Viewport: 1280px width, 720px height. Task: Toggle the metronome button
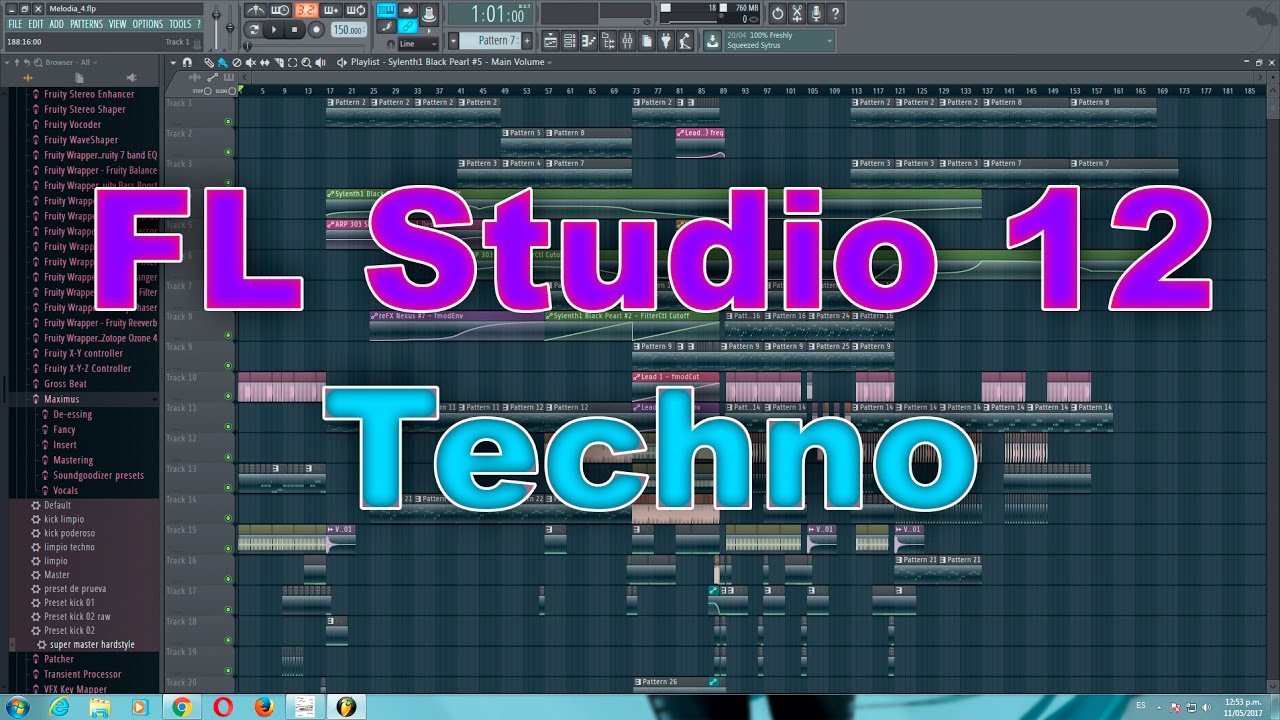pos(257,10)
